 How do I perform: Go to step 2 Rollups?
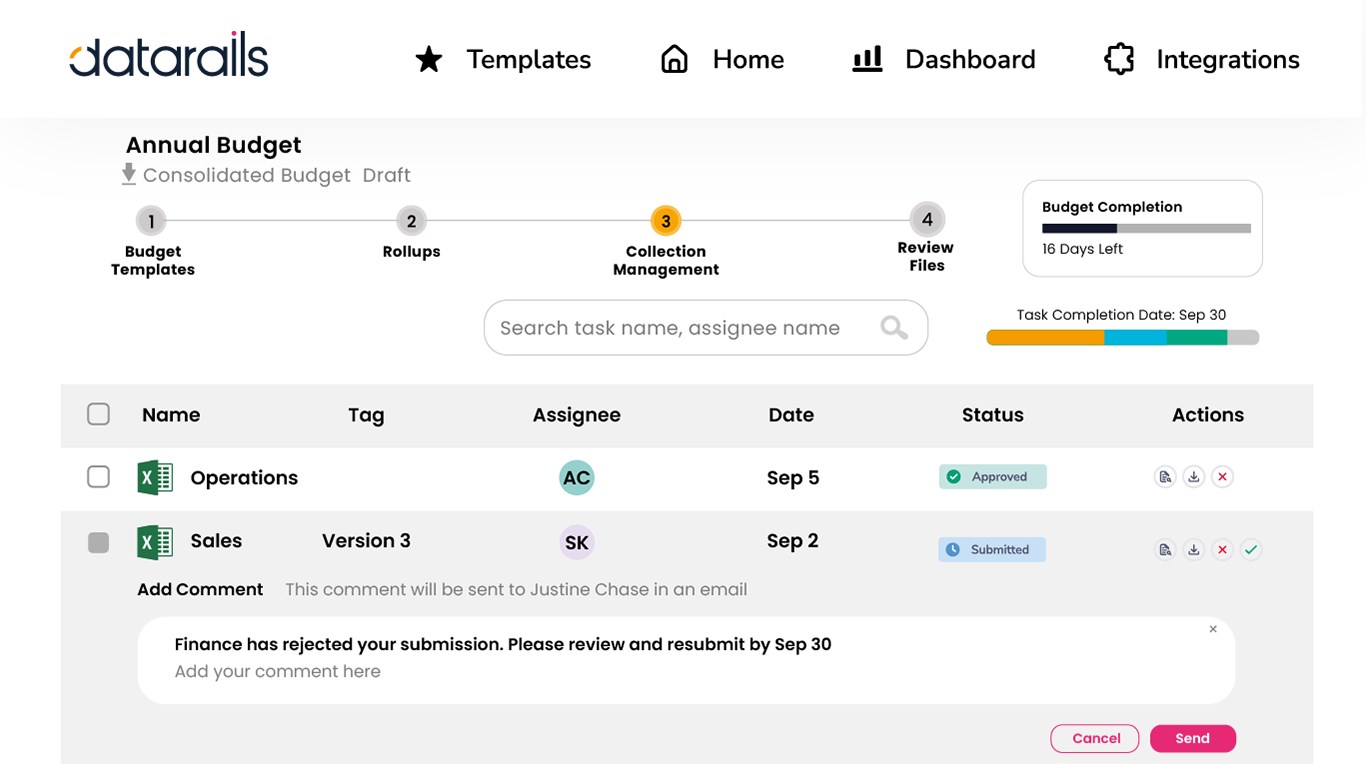click(411, 221)
